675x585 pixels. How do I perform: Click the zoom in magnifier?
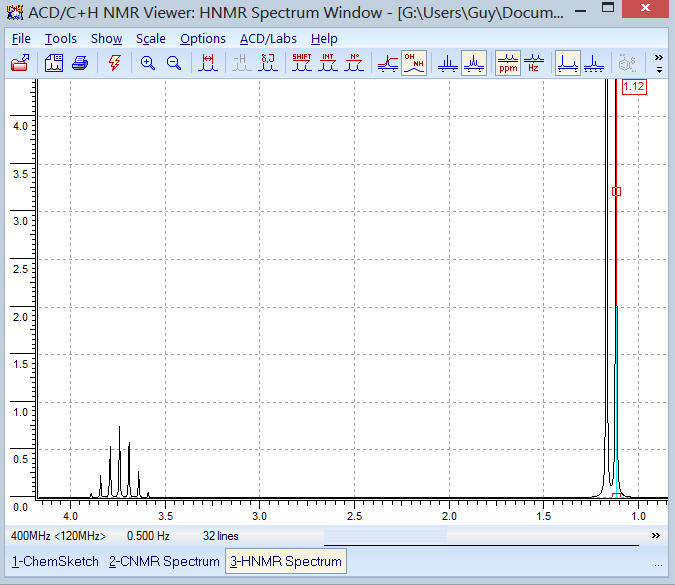(x=148, y=63)
